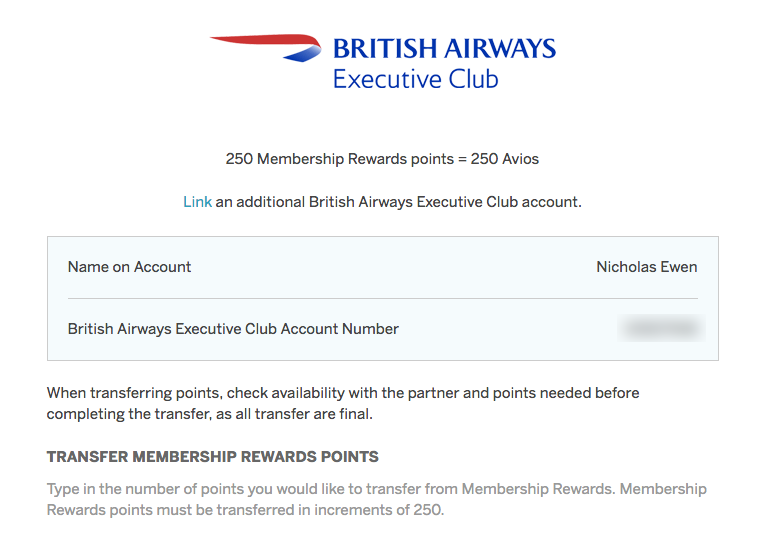Click the BRITISH AIRWAYS wordmark text
The height and width of the screenshot is (549, 772).
(444, 49)
